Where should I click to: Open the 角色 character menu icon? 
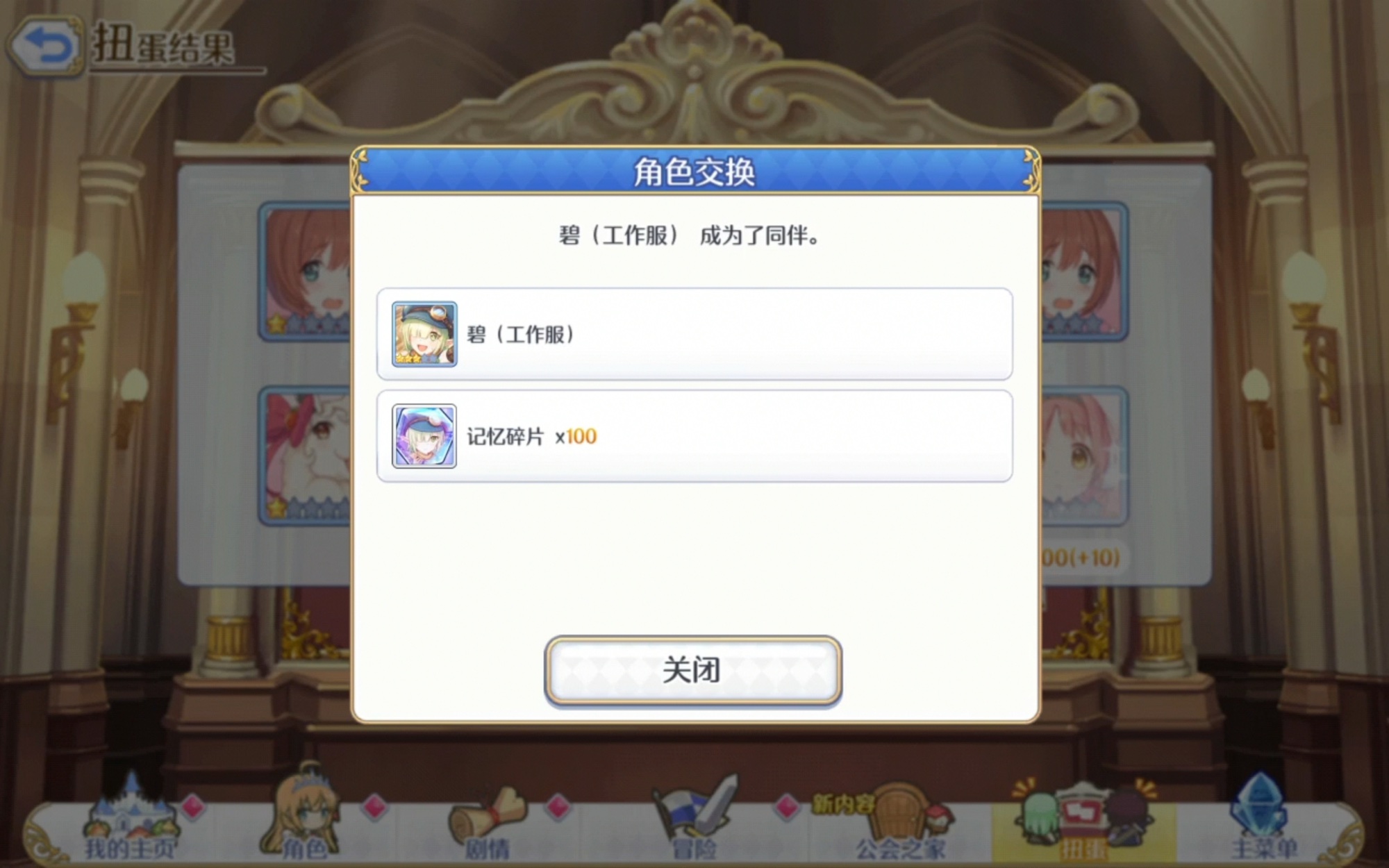click(303, 814)
